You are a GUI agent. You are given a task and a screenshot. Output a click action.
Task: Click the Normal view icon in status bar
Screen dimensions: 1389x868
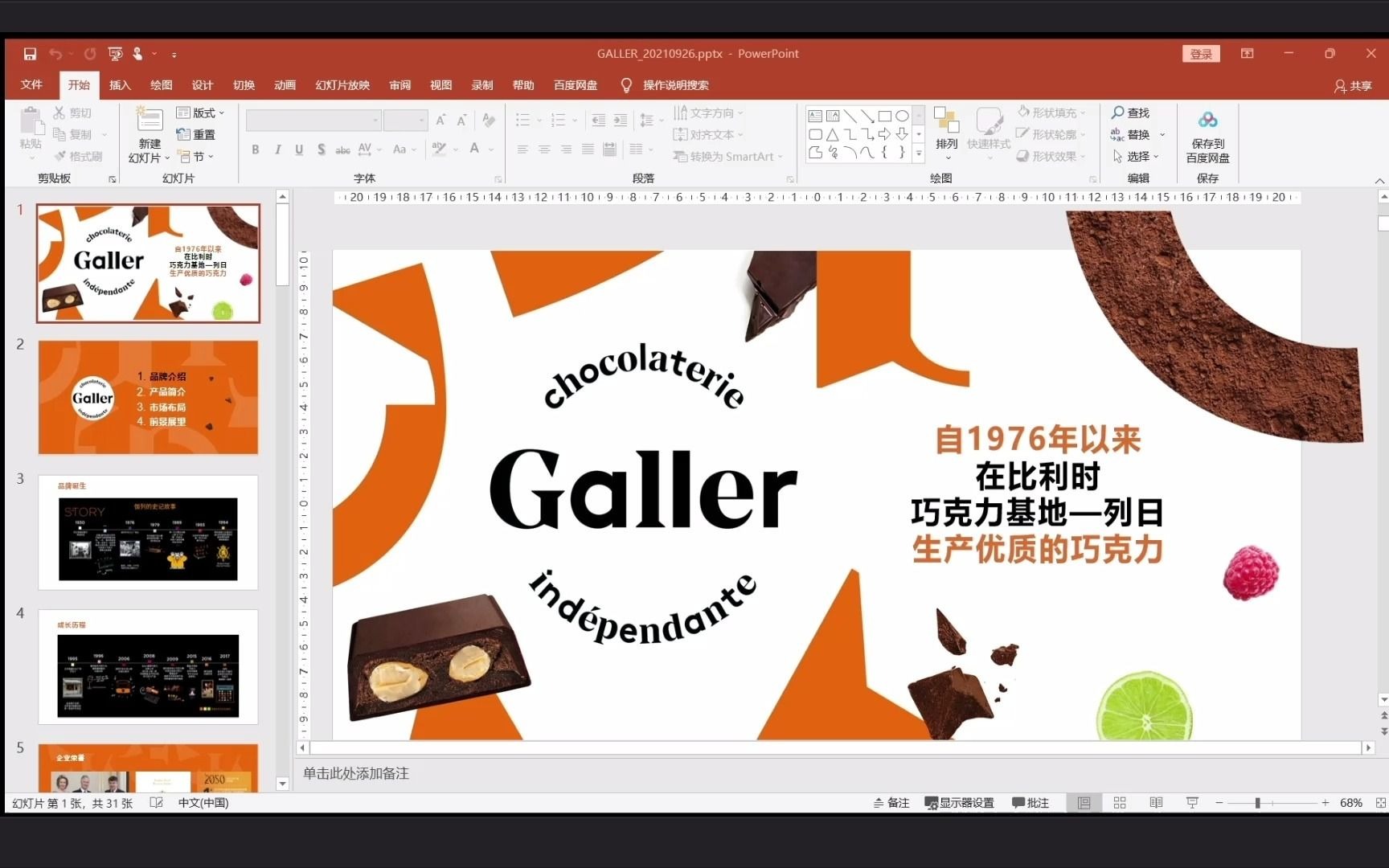pos(1084,803)
